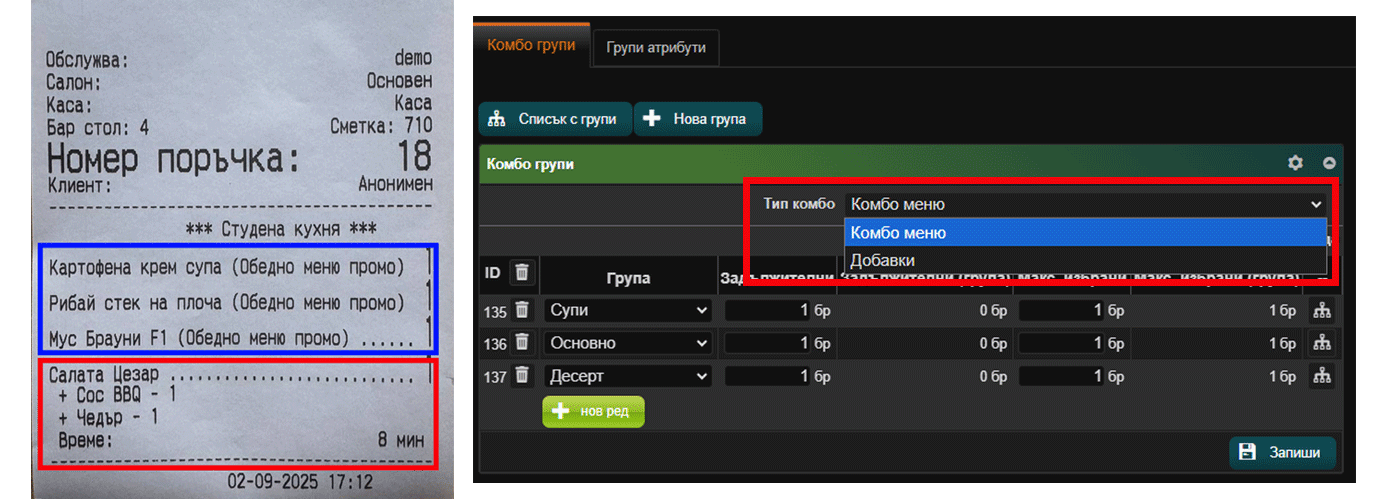
Task: Open hierarchy icon for the Супи row
Action: click(1322, 311)
